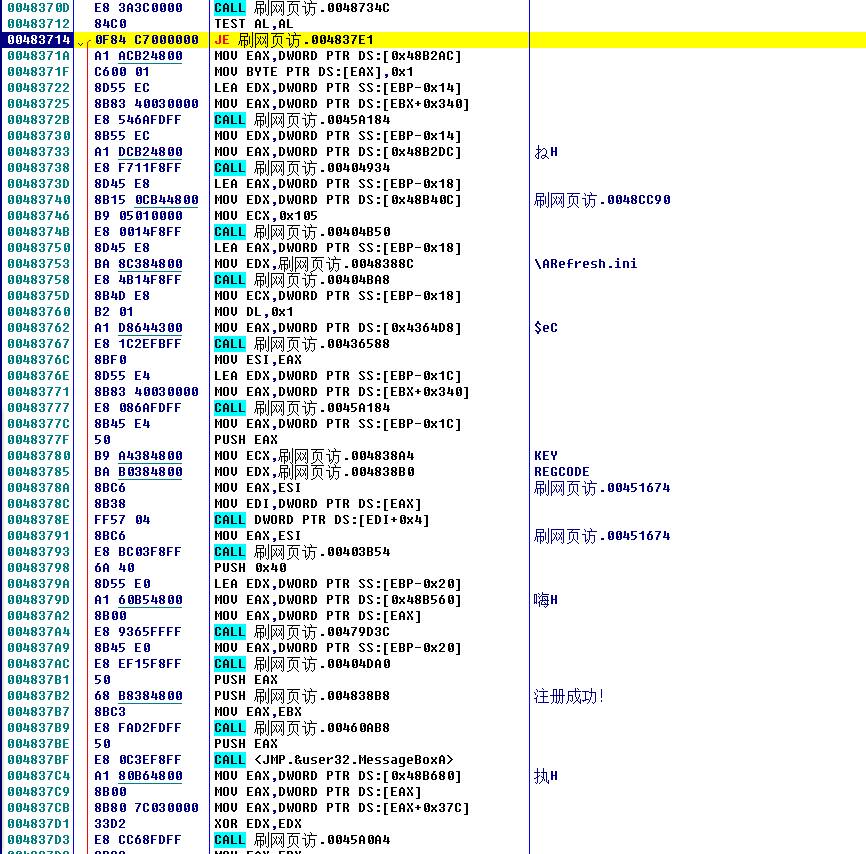Select CALL 0048734C instruction at top

click(x=302, y=8)
